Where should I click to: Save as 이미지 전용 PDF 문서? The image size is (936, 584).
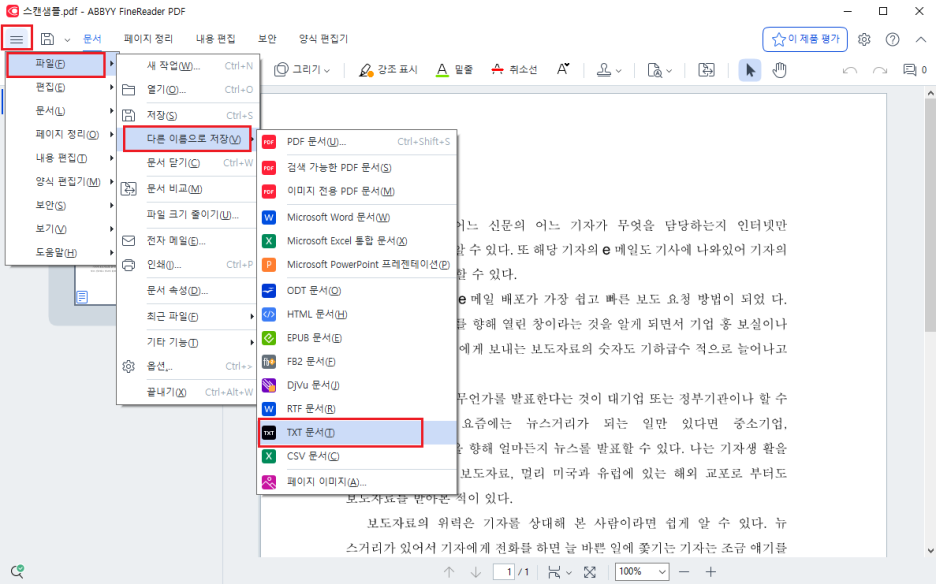[x=357, y=191]
